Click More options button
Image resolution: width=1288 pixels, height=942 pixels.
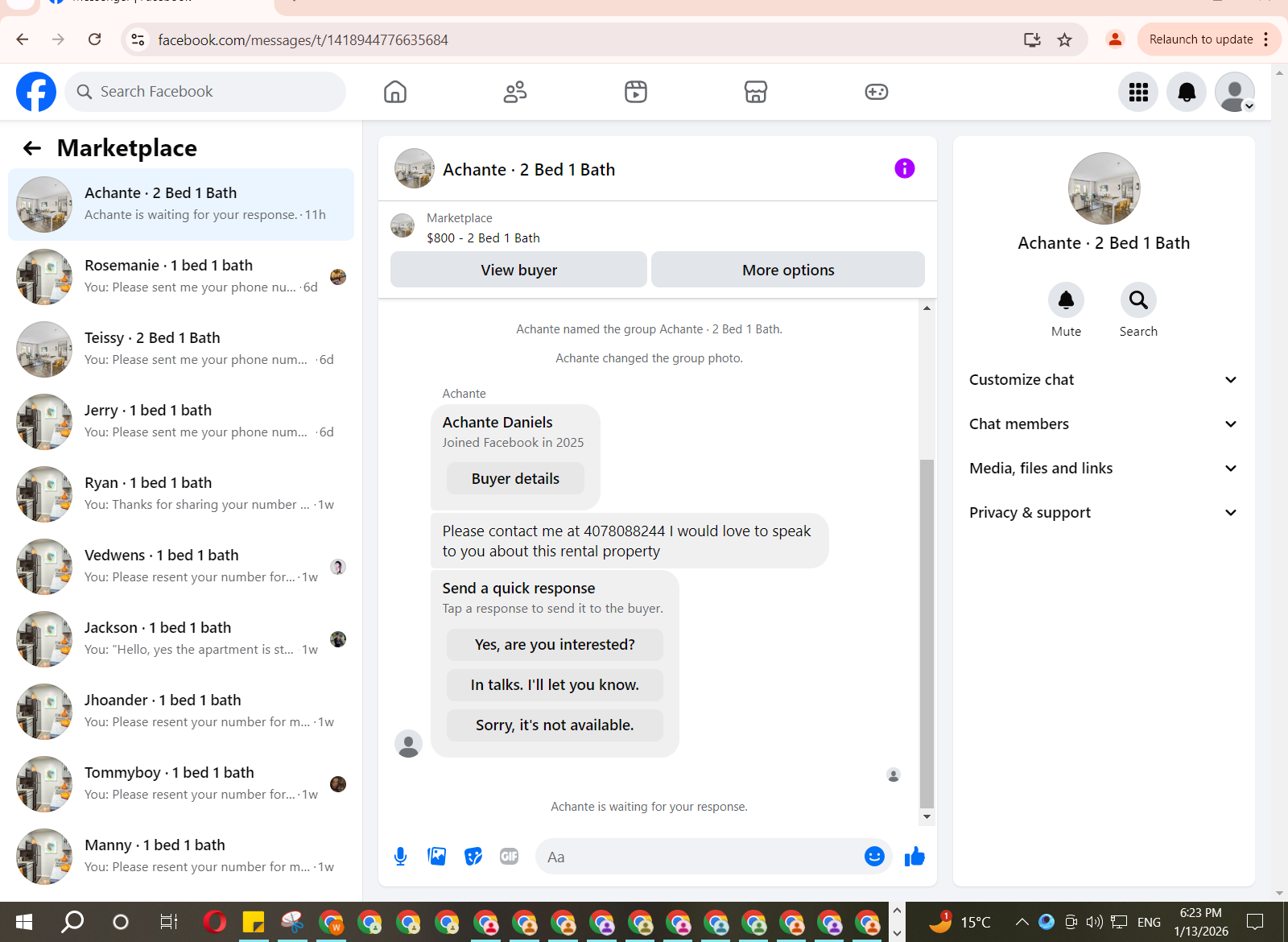pyautogui.click(x=788, y=270)
